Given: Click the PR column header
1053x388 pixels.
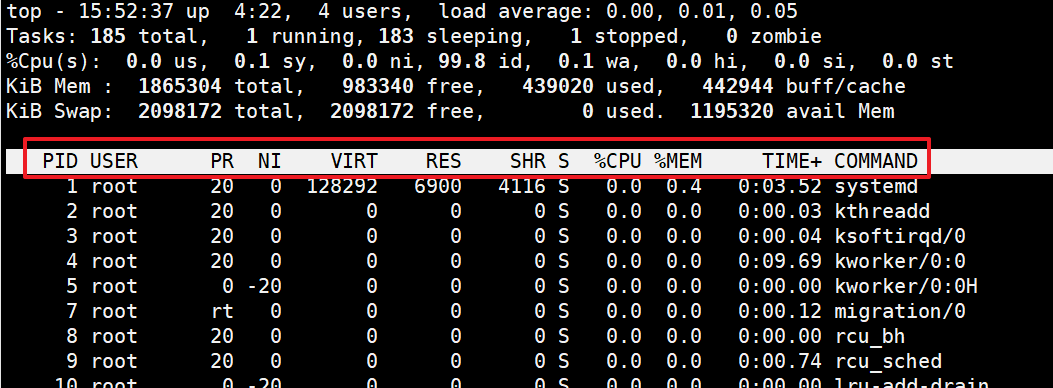Looking at the screenshot, I should click(x=222, y=161).
